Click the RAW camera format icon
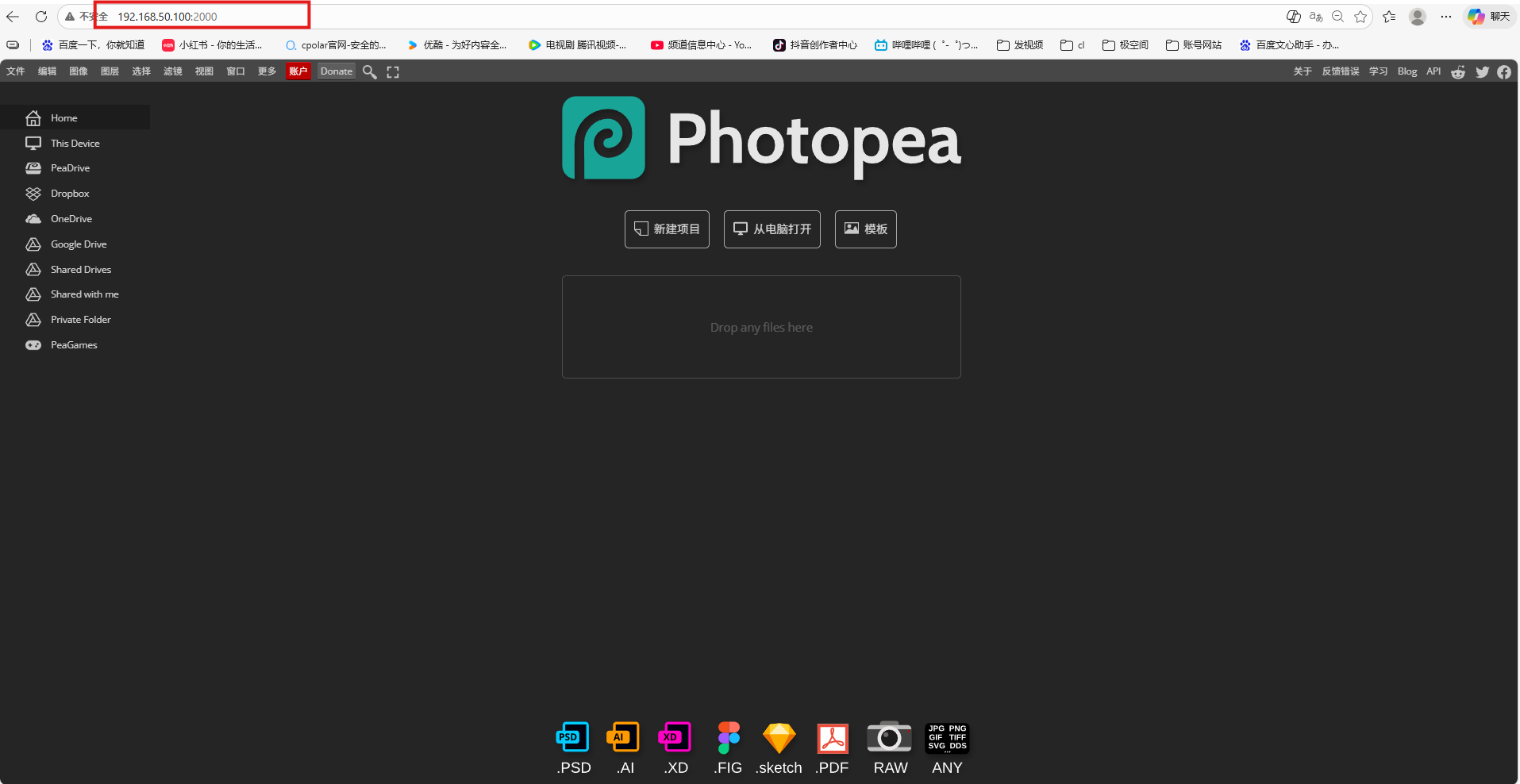Viewport: 1520px width, 784px height. click(888, 736)
